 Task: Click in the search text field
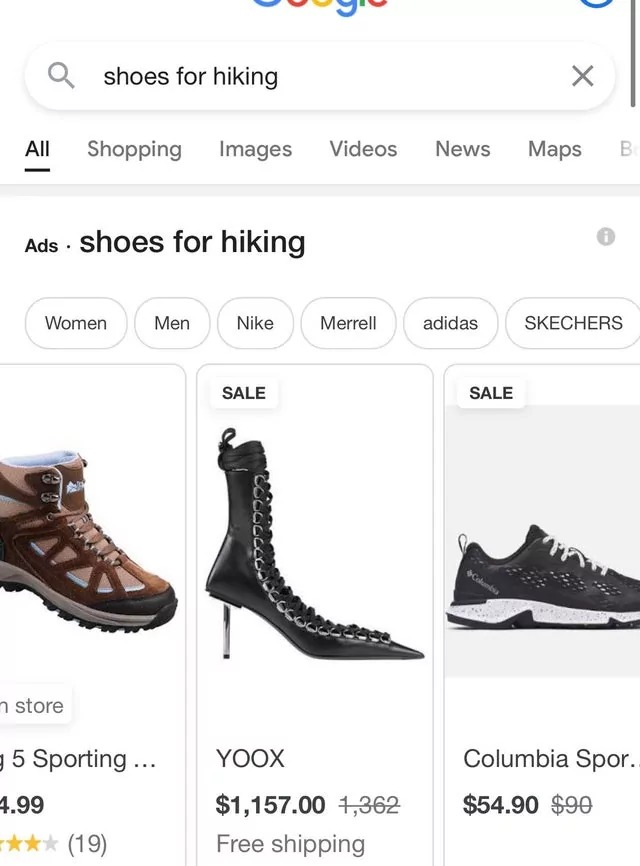[320, 76]
